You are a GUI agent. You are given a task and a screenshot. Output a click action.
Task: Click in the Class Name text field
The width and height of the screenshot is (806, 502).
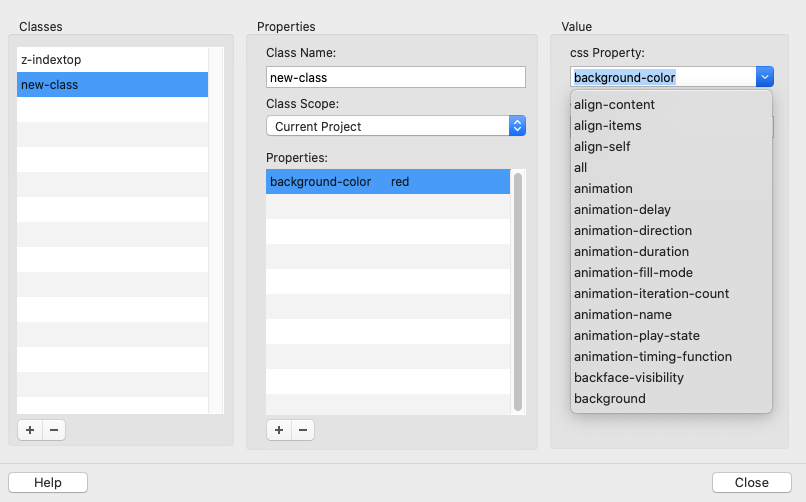pyautogui.click(x=395, y=77)
